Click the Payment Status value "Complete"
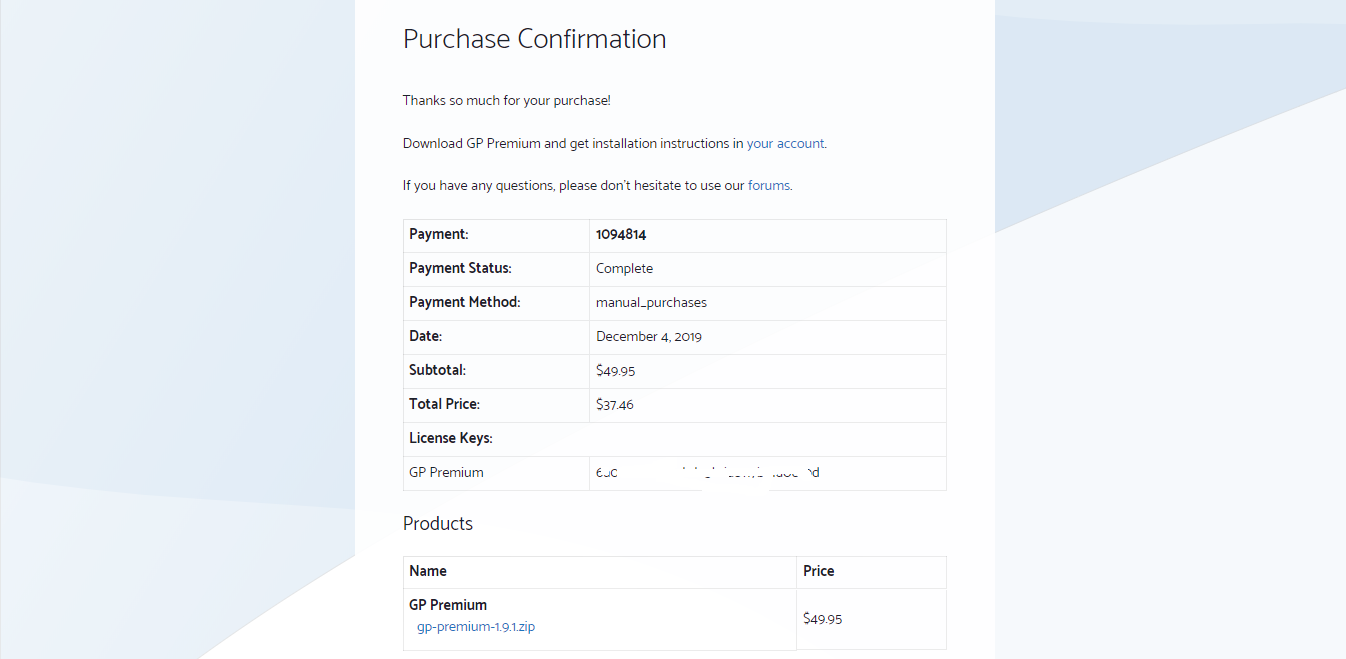 coord(624,268)
